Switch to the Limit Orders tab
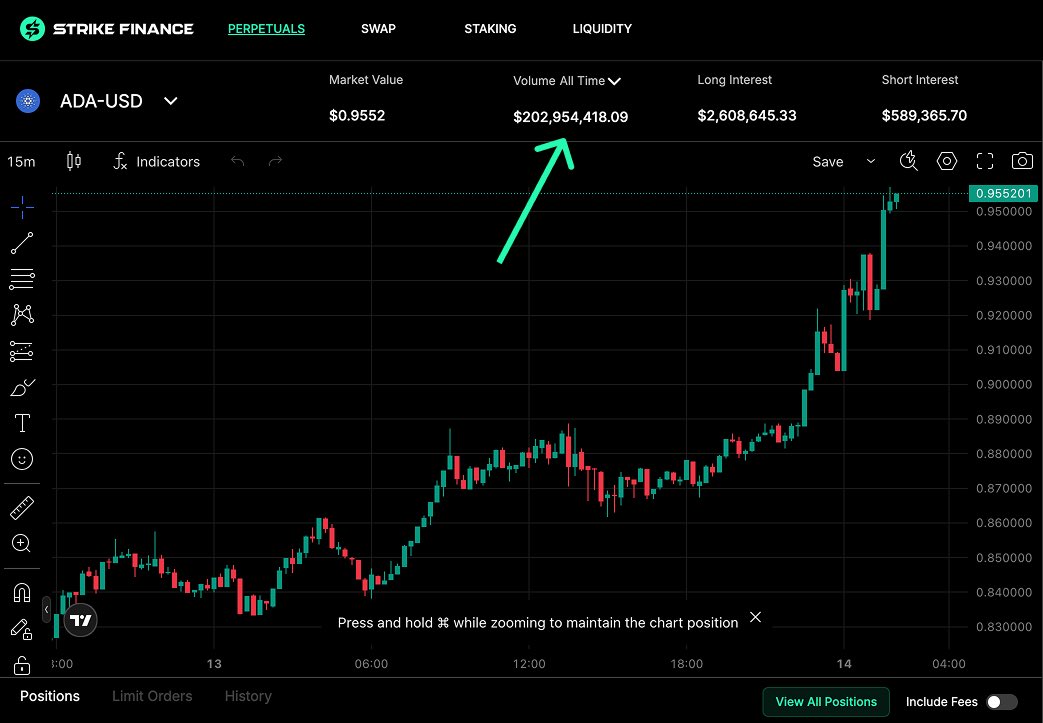The image size is (1043, 723). pos(152,696)
